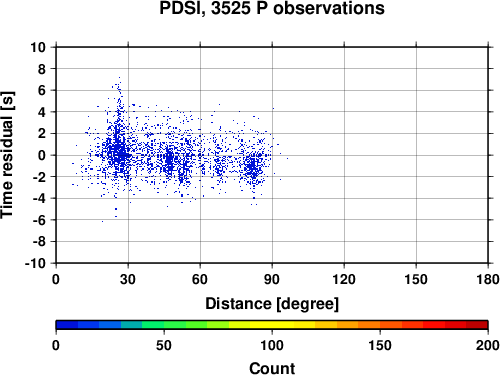This screenshot has height=375, width=500.
Task: Select the y-axis tick label "-4"
Action: pyautogui.click(x=39, y=198)
